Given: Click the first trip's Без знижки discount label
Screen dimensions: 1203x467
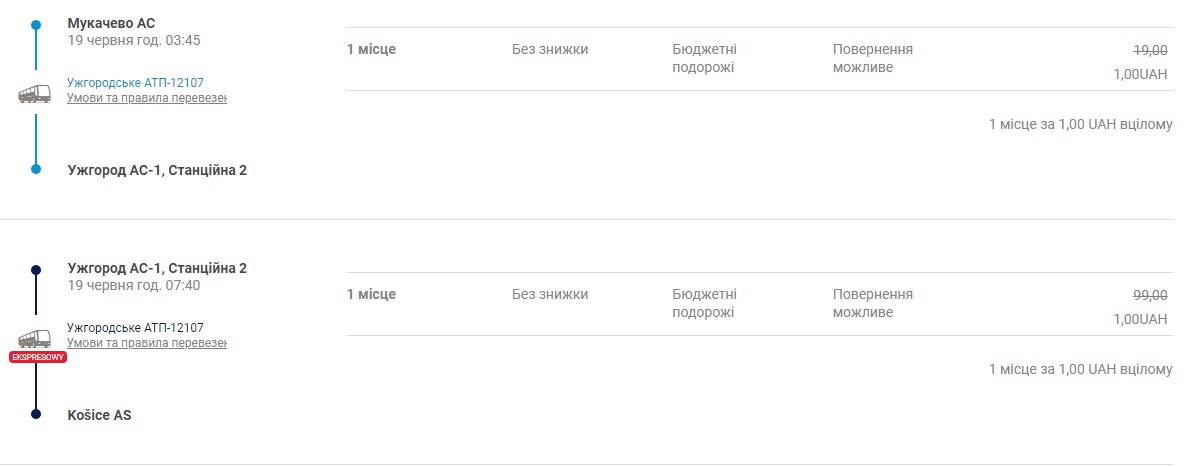Looking at the screenshot, I should (x=550, y=49).
